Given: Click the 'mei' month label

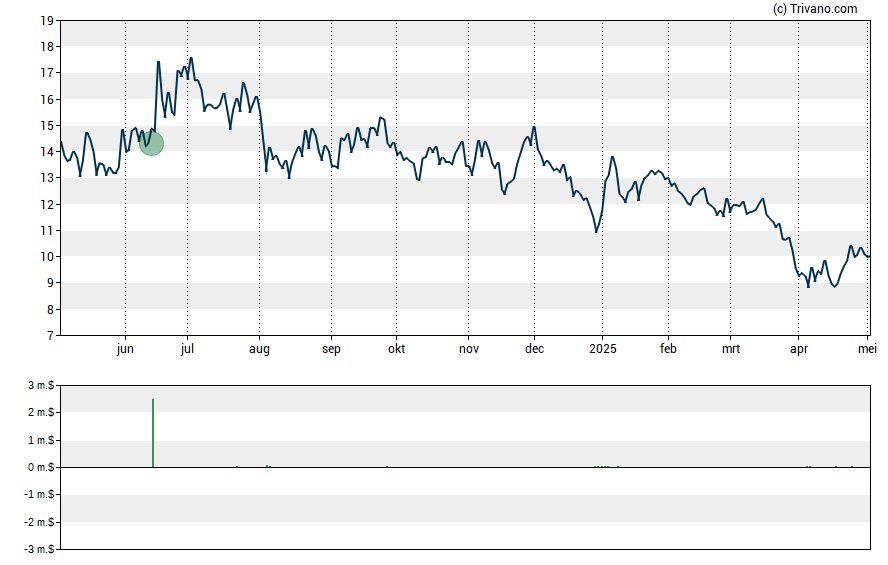Looking at the screenshot, I should pyautogui.click(x=867, y=348).
